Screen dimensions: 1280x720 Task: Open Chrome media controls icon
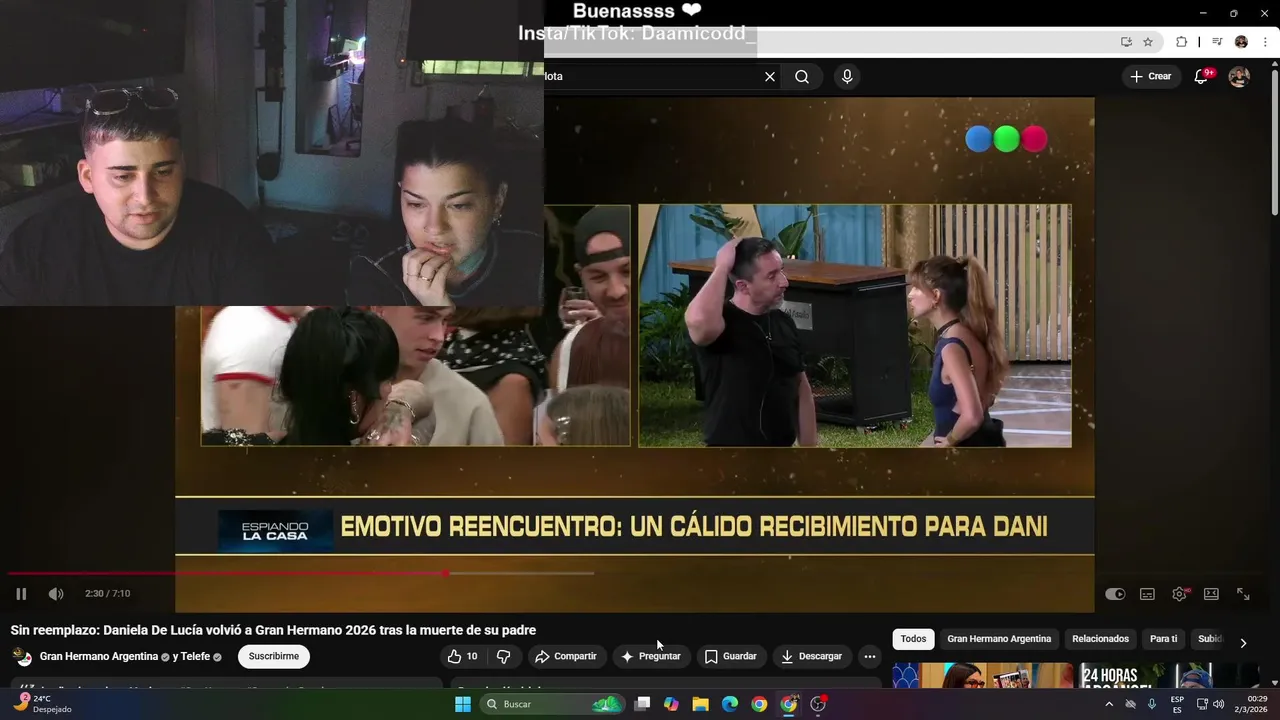click(x=1217, y=42)
